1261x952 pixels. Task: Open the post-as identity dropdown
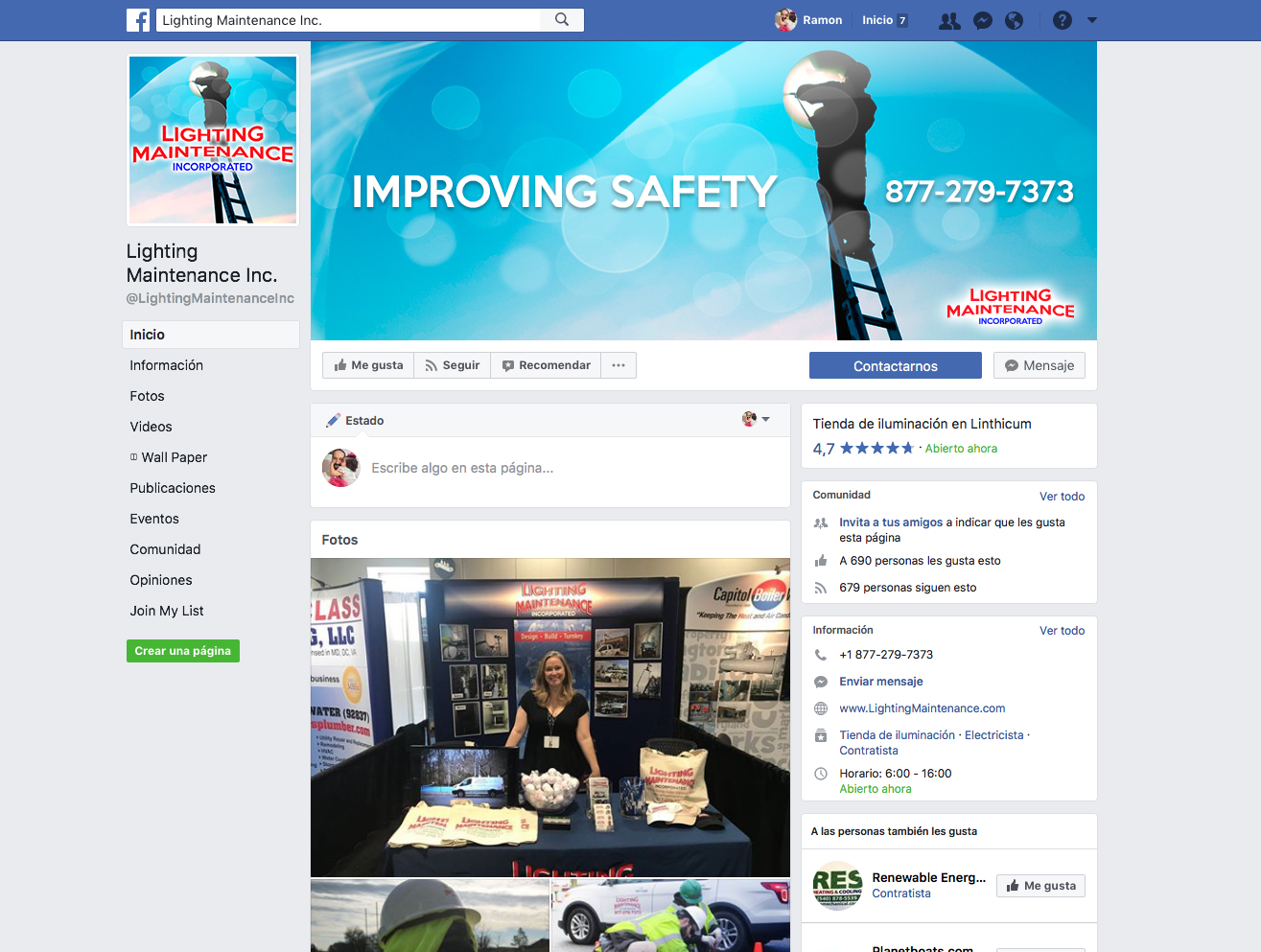click(756, 419)
